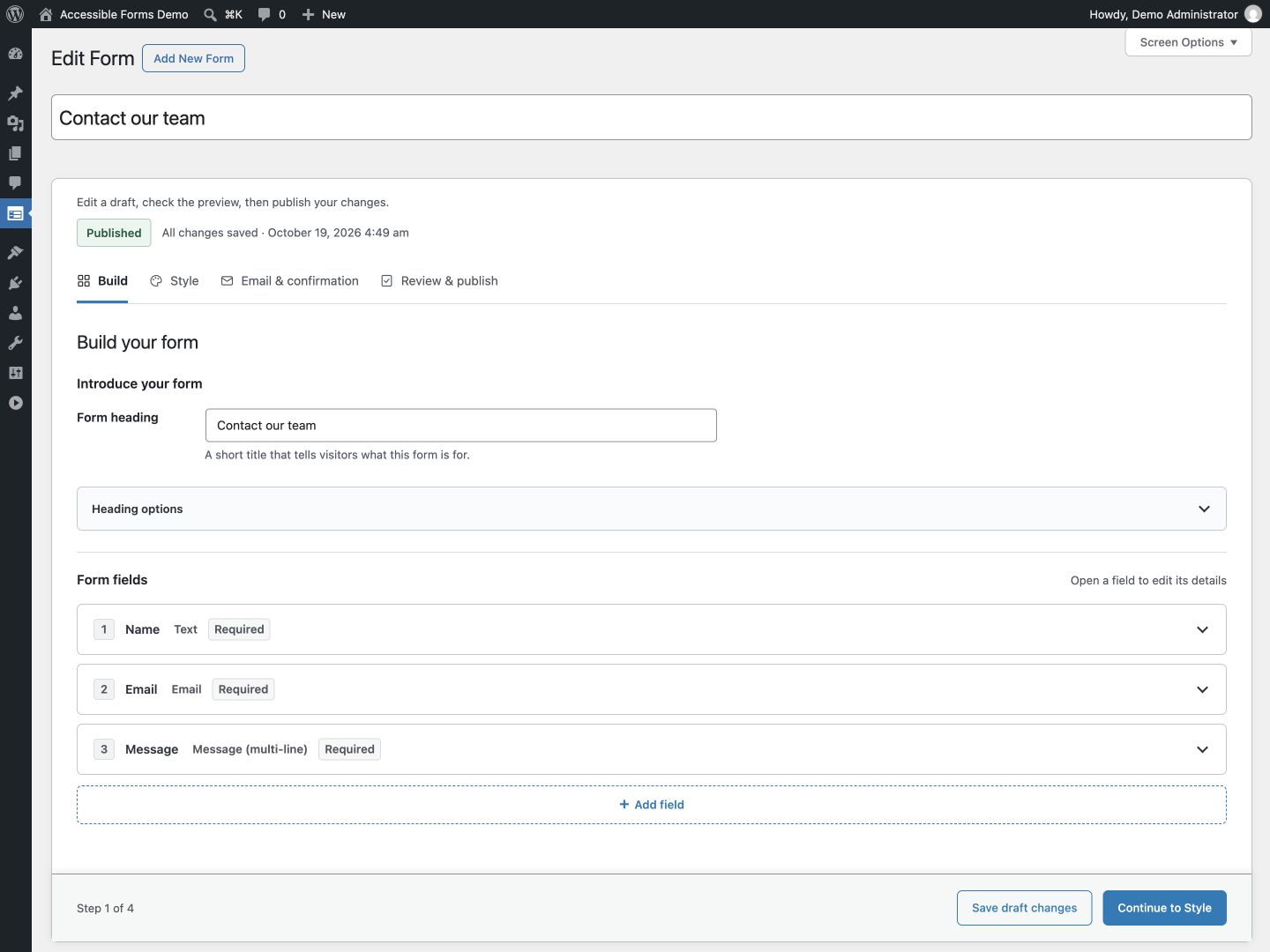Open Tools via the wrench icon
This screenshot has height=952, width=1270.
point(15,343)
